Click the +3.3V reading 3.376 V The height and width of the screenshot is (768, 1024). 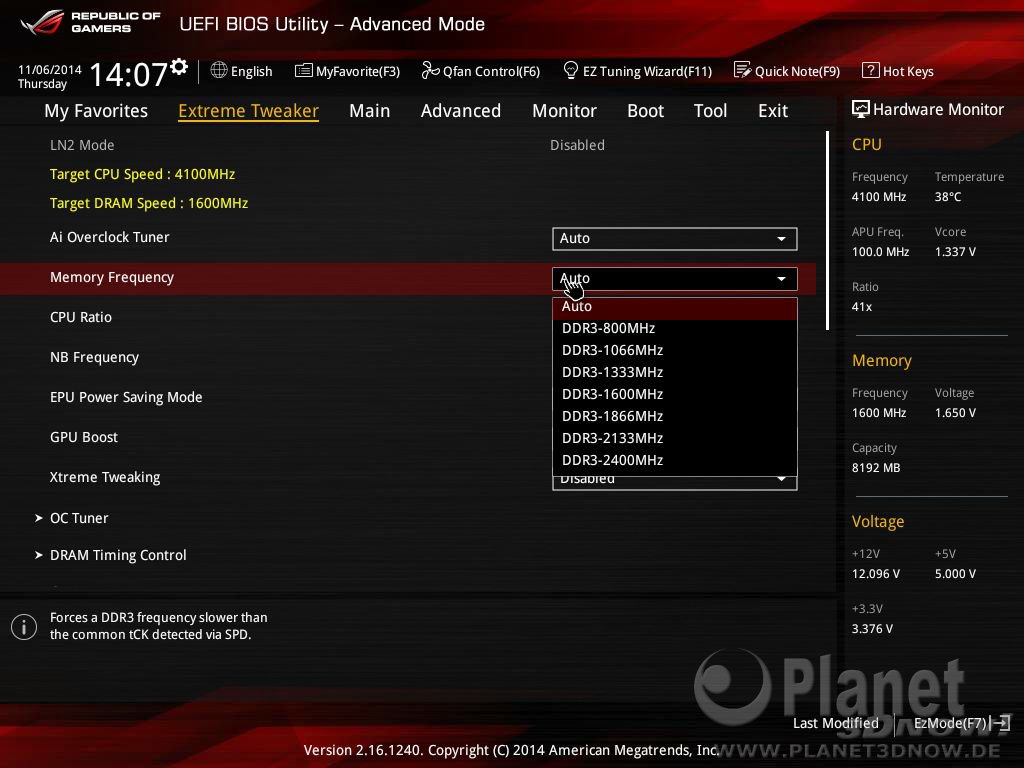coord(872,628)
